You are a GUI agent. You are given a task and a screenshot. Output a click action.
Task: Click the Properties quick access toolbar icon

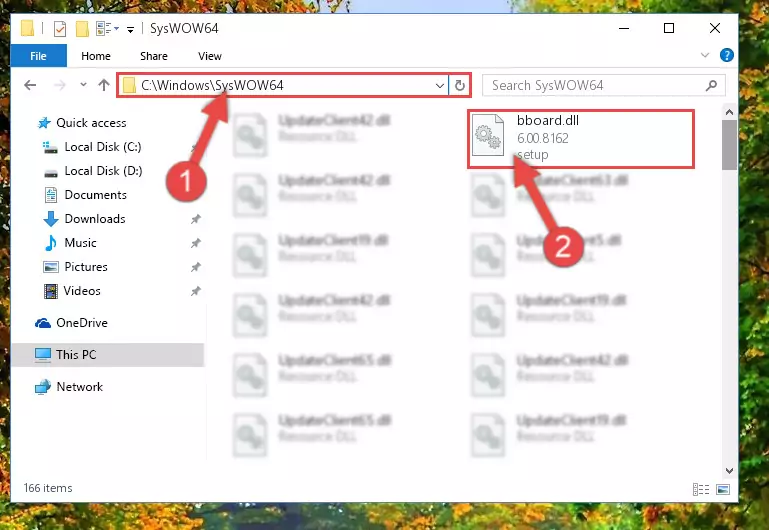tap(60, 29)
